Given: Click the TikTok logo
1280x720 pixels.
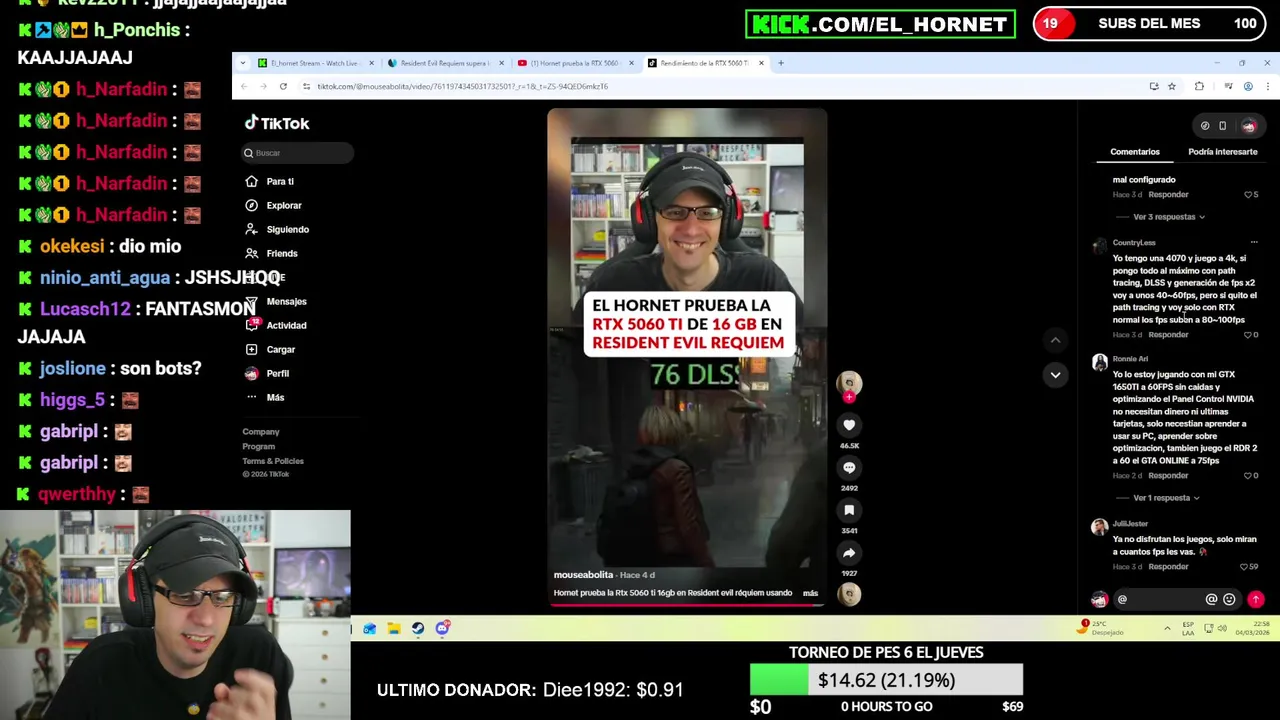Looking at the screenshot, I should click(x=277, y=123).
